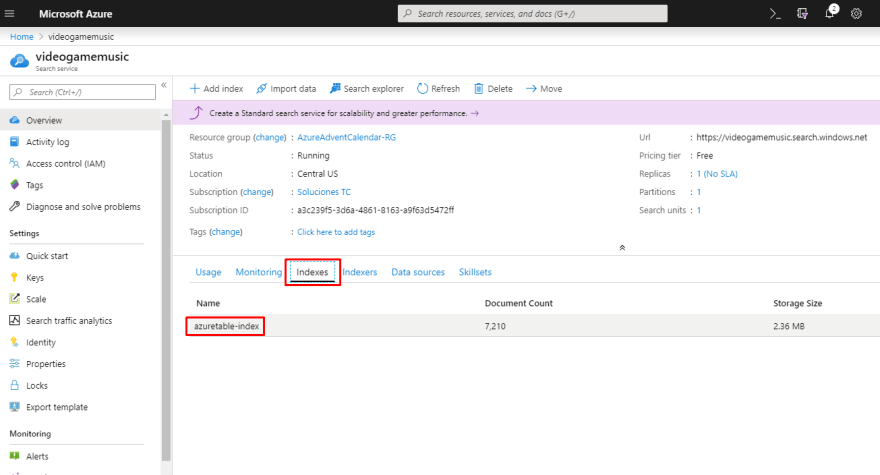880x475 pixels.
Task: Click the Activity log icon
Action: click(x=15, y=141)
